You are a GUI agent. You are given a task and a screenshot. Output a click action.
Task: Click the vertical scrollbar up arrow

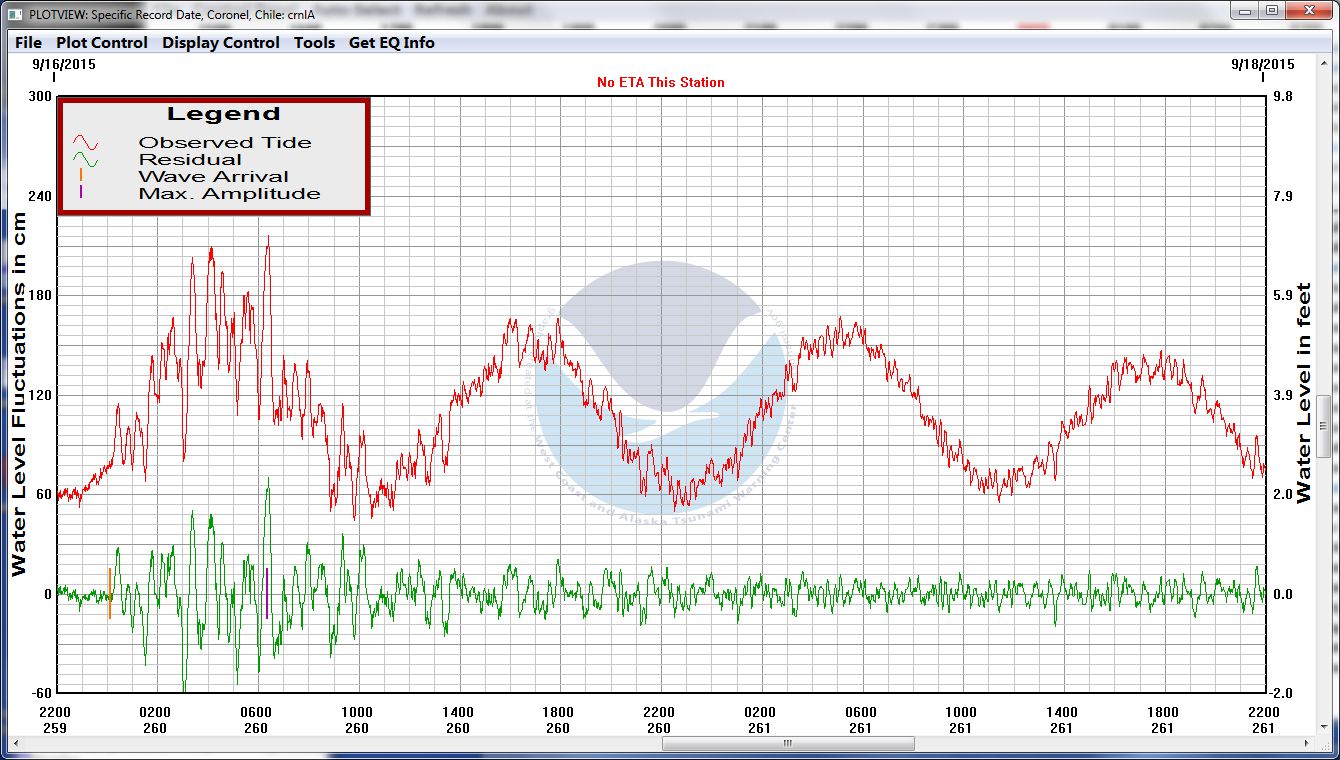click(1323, 62)
